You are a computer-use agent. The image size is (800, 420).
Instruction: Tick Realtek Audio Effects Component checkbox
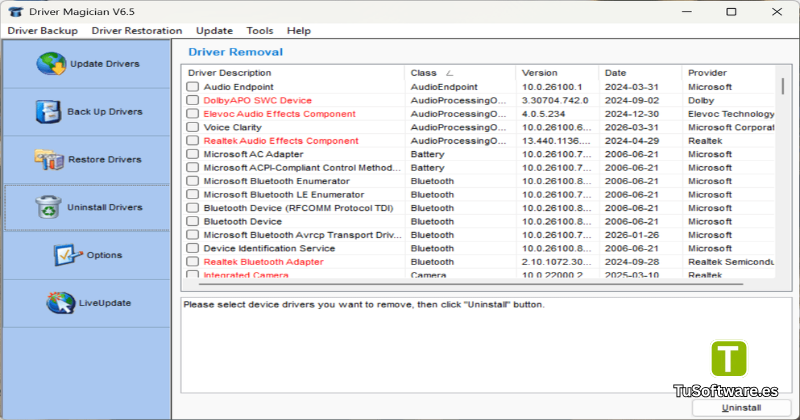click(x=192, y=140)
